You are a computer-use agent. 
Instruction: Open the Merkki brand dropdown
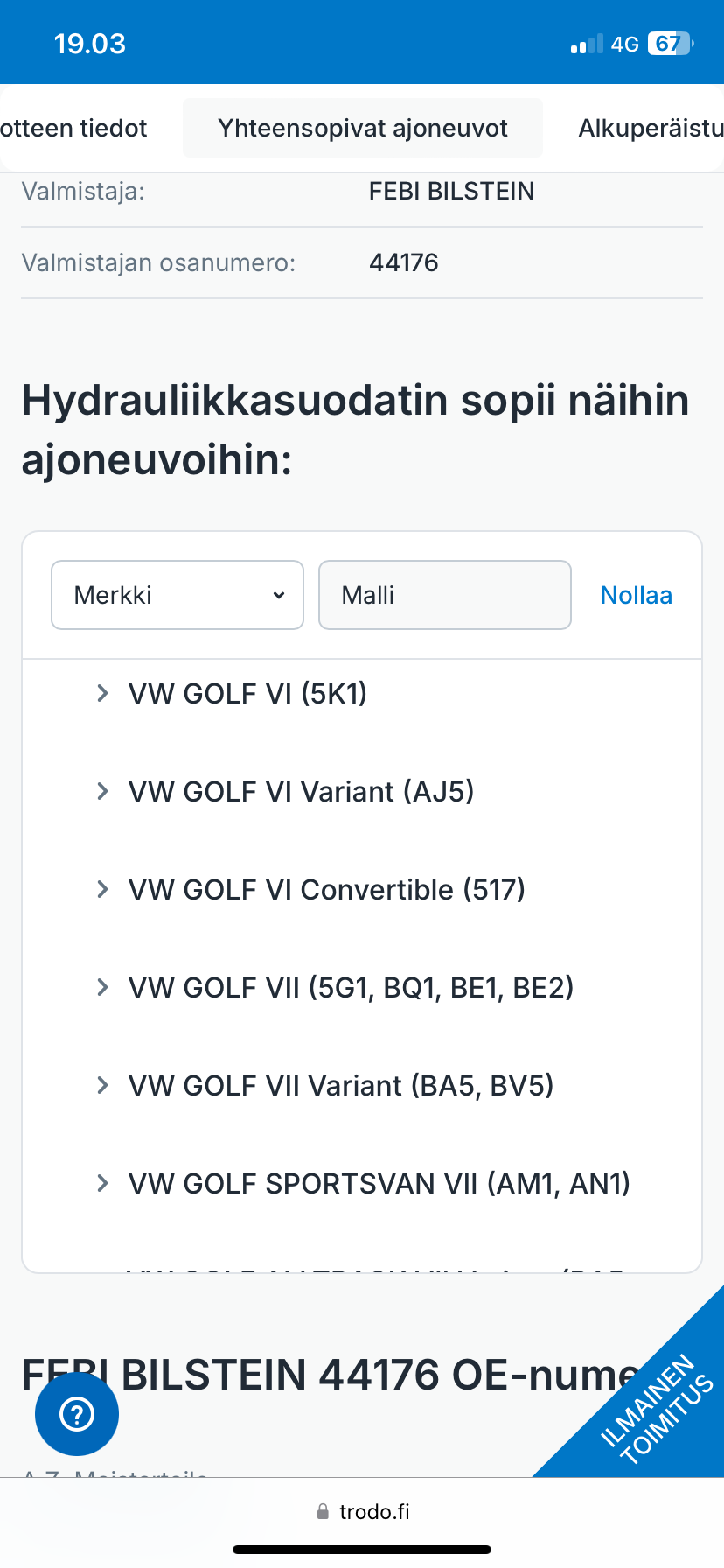(x=178, y=595)
